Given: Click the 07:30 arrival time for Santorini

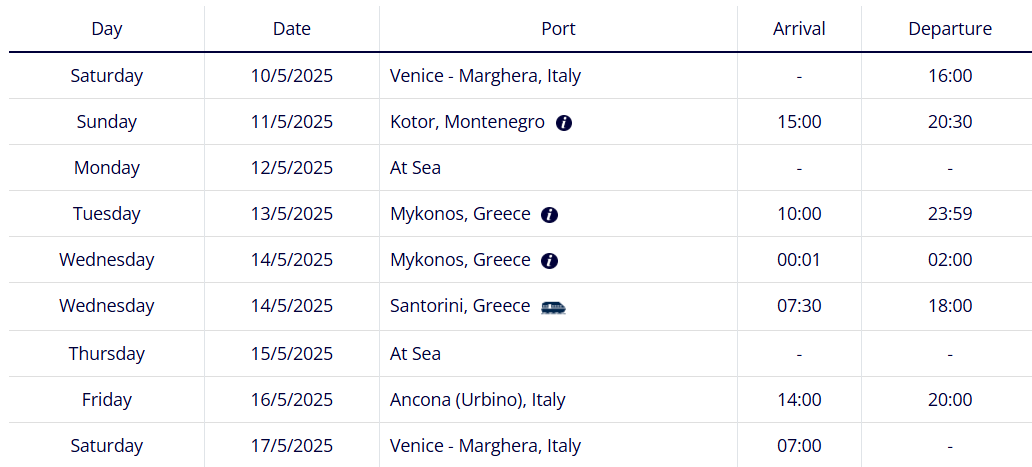Looking at the screenshot, I should click(799, 306).
